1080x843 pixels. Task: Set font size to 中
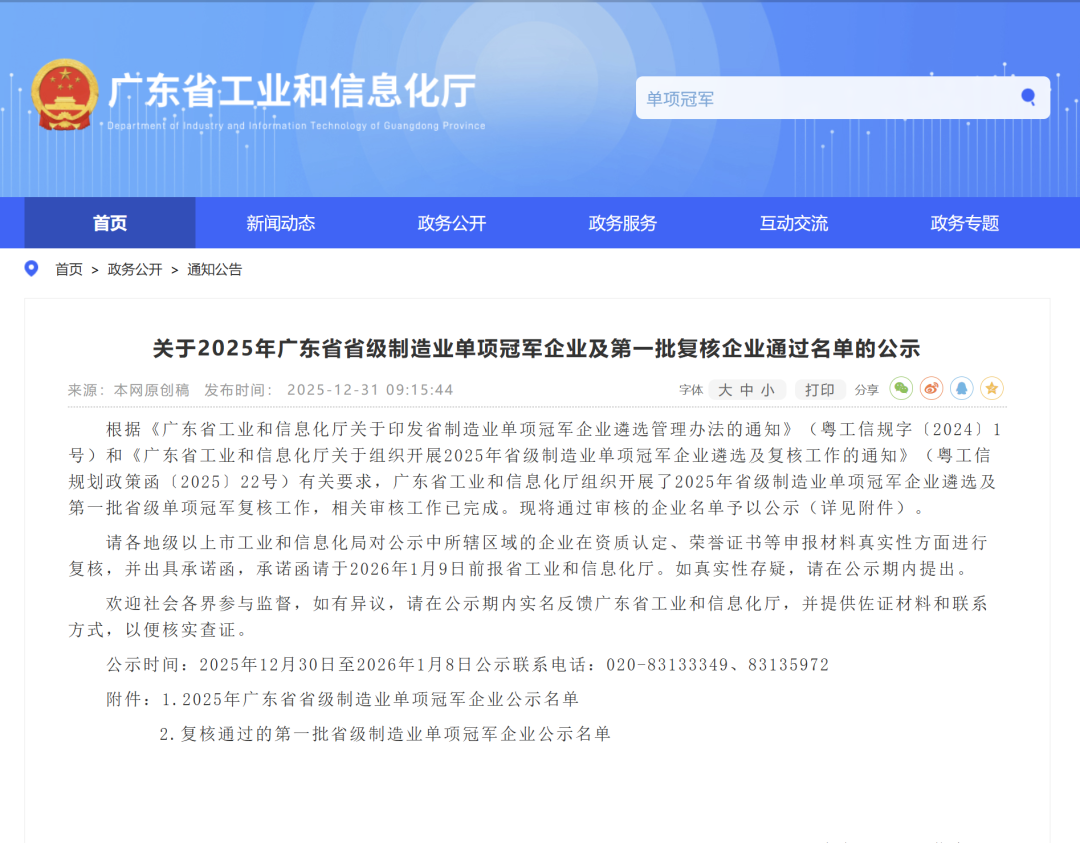[747, 391]
